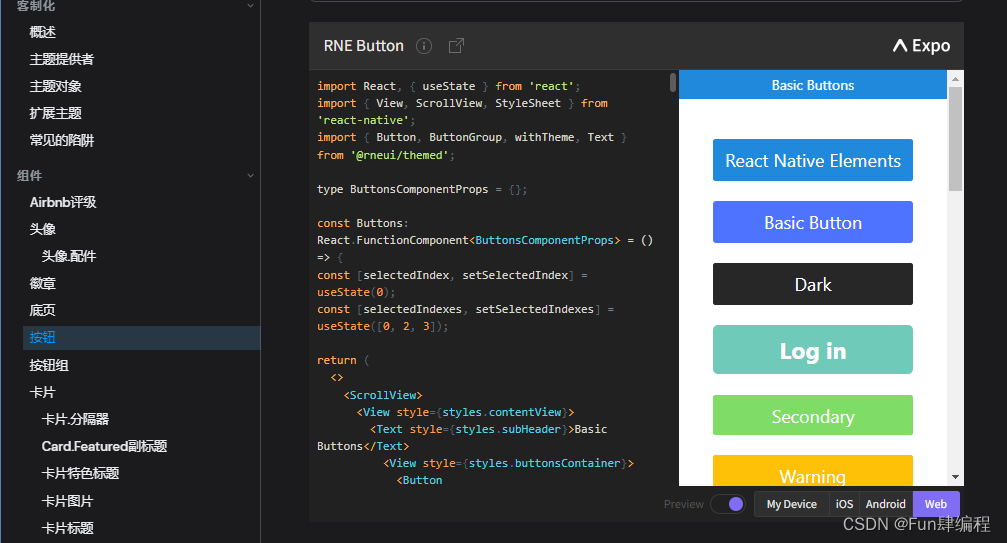This screenshot has width=1007, height=543.
Task: Click the Basic Buttons preview header
Action: tap(812, 85)
